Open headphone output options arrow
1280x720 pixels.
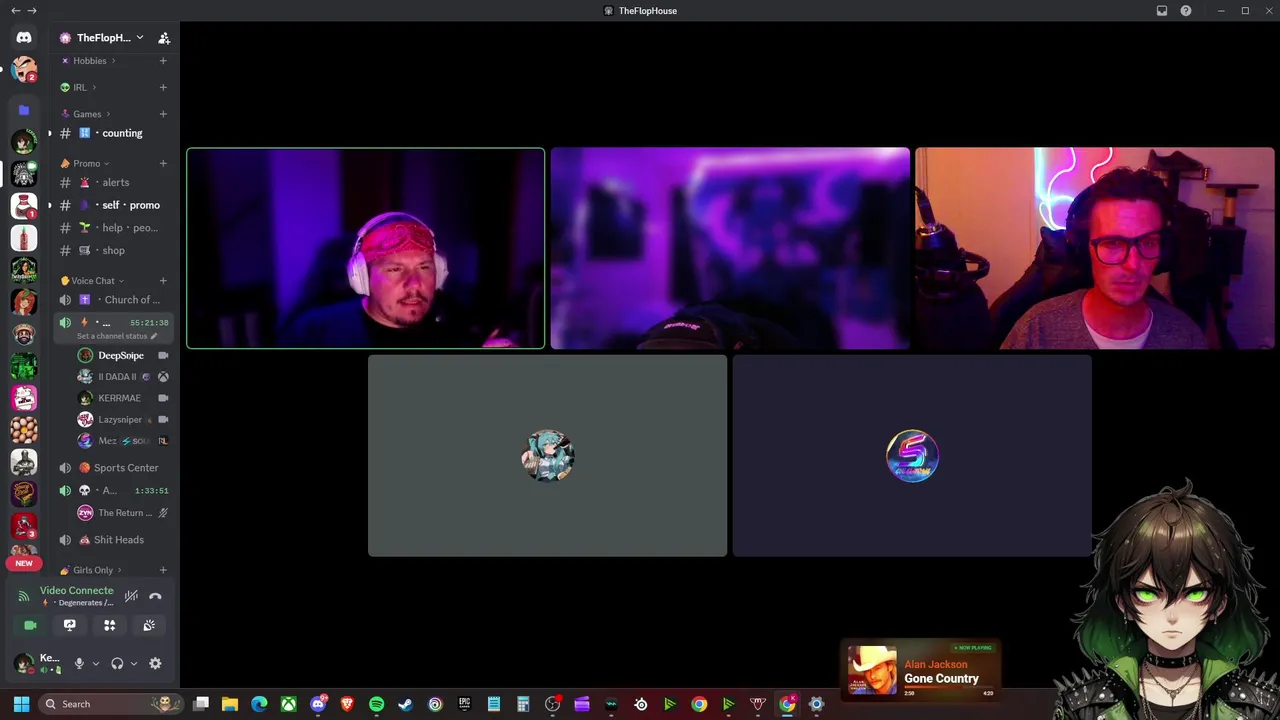134,663
